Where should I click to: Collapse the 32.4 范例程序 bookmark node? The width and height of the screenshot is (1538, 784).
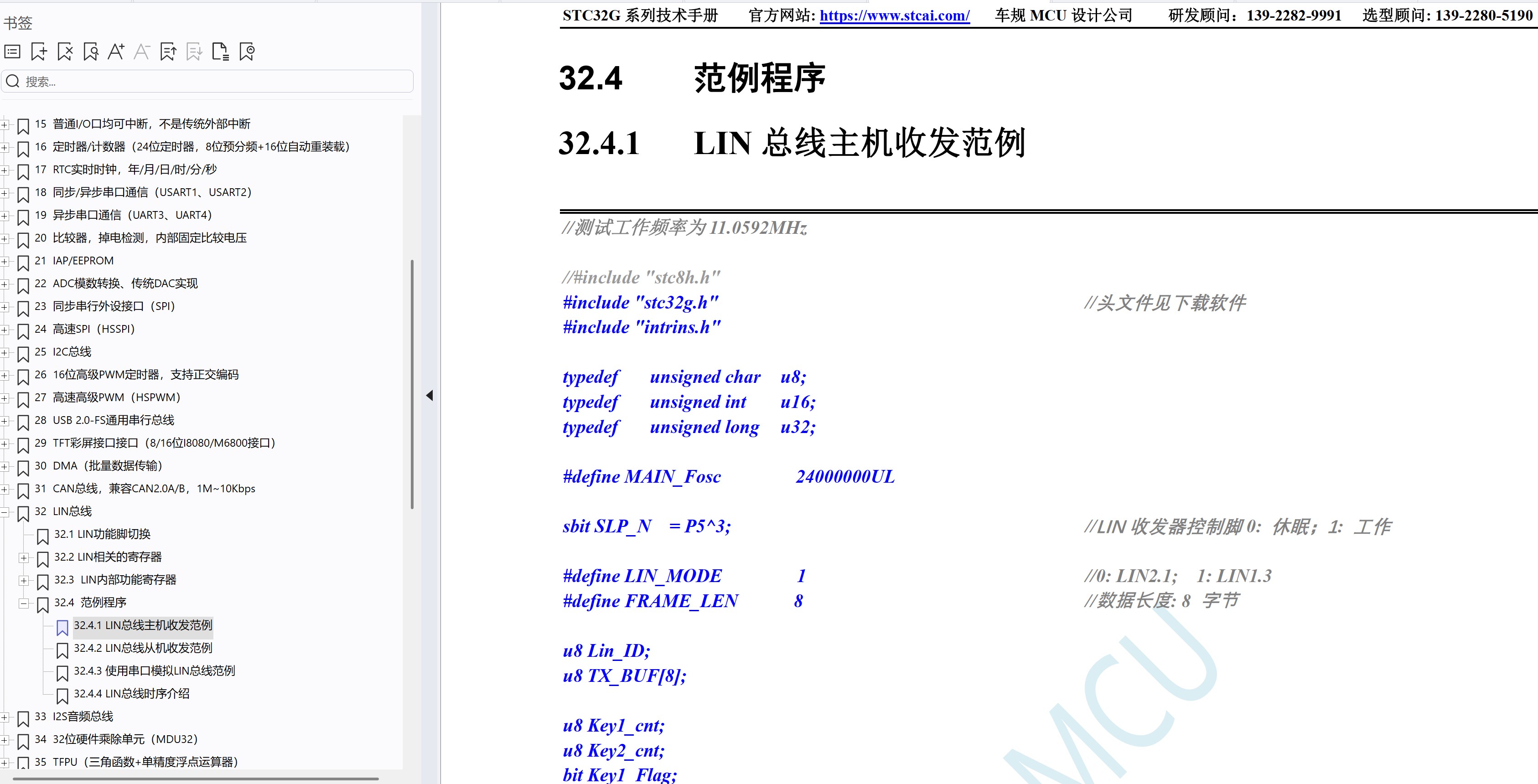pos(24,603)
